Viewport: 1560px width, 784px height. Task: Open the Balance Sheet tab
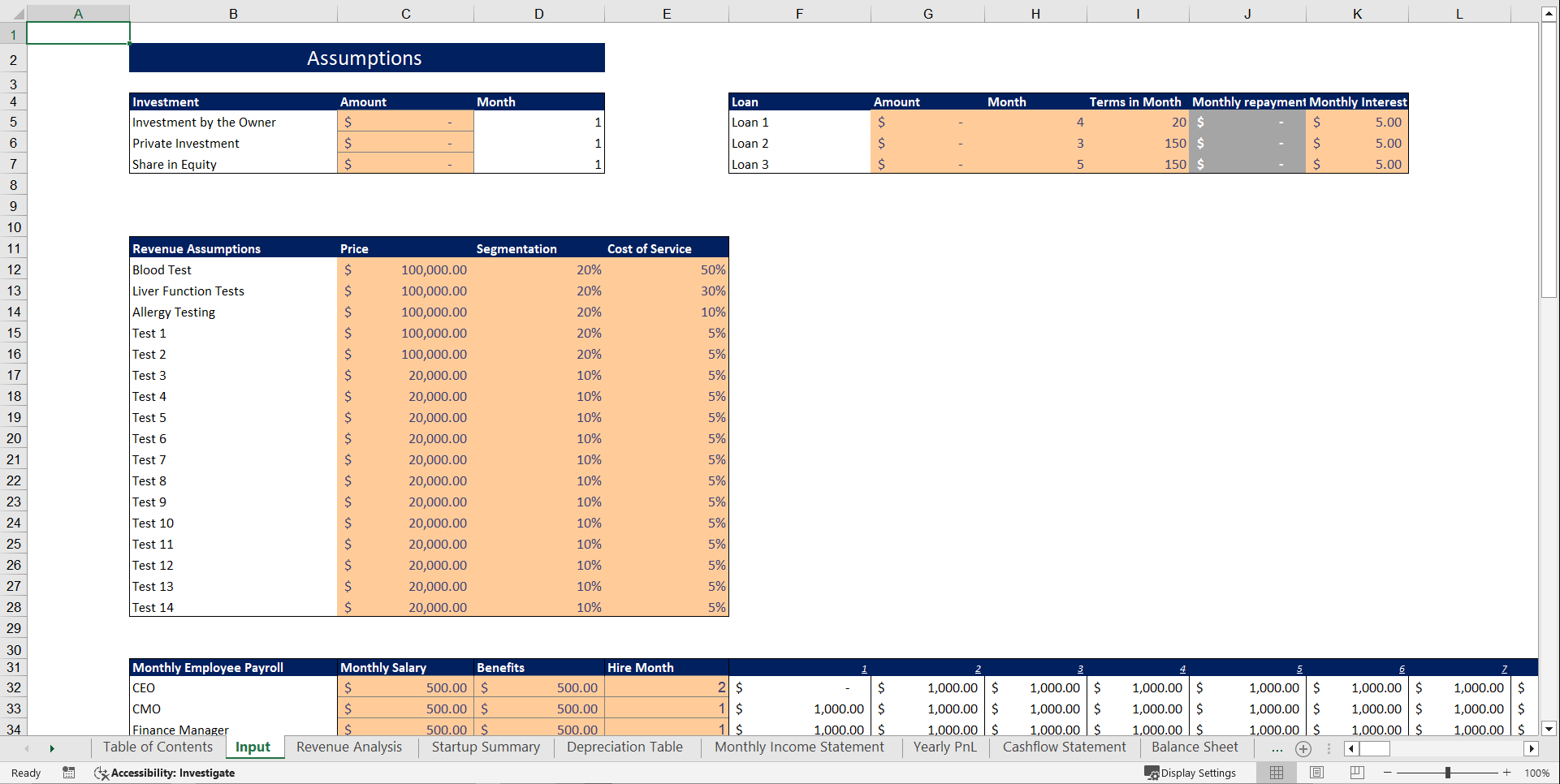tap(1195, 747)
